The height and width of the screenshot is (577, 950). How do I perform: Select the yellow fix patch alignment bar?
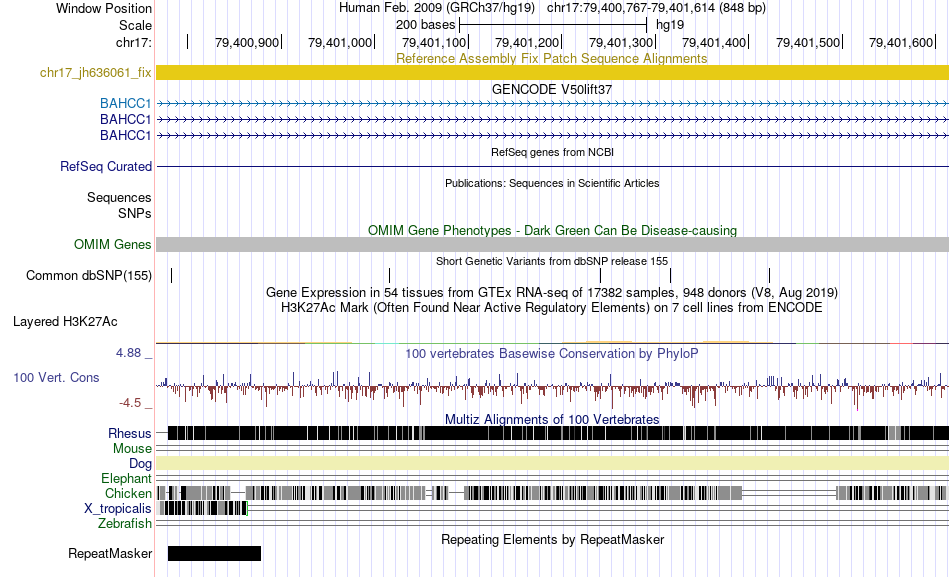[553, 73]
